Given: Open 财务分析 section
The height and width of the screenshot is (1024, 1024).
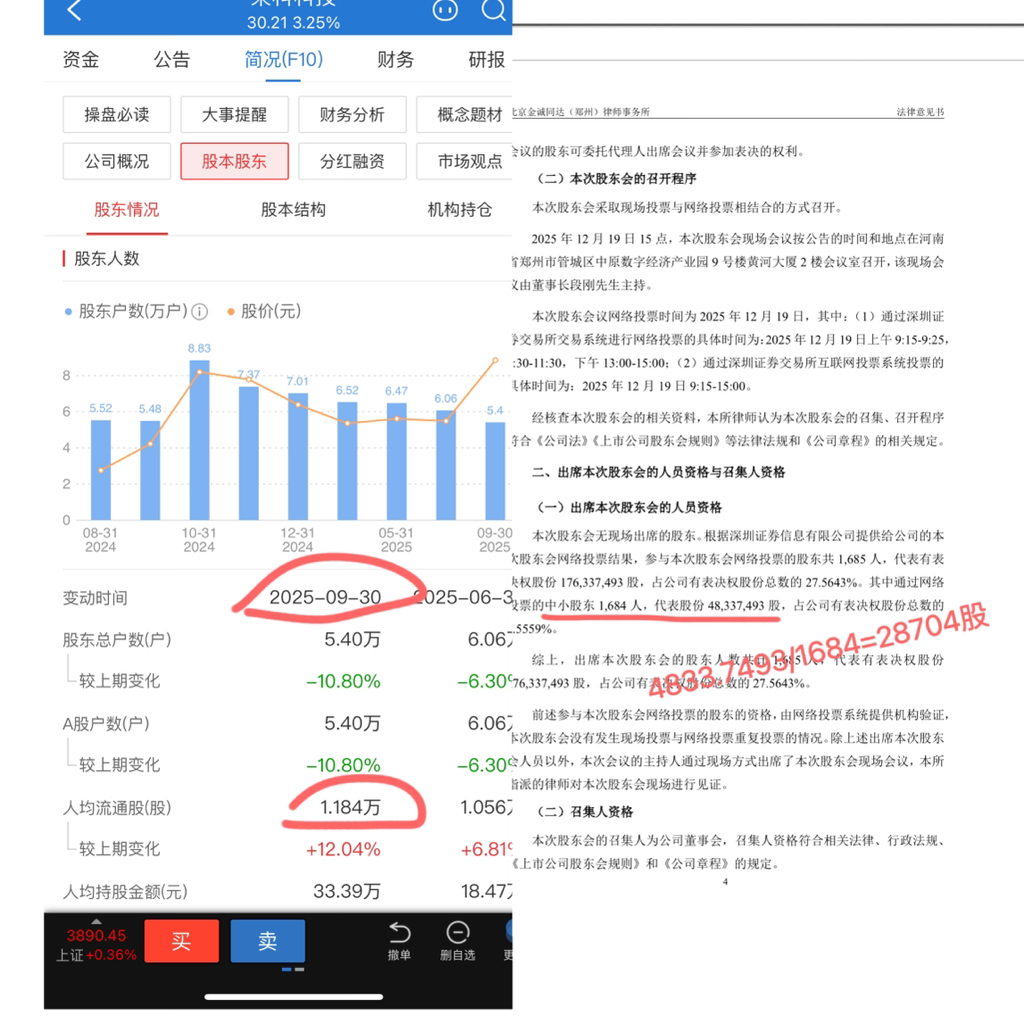Looking at the screenshot, I should (352, 114).
